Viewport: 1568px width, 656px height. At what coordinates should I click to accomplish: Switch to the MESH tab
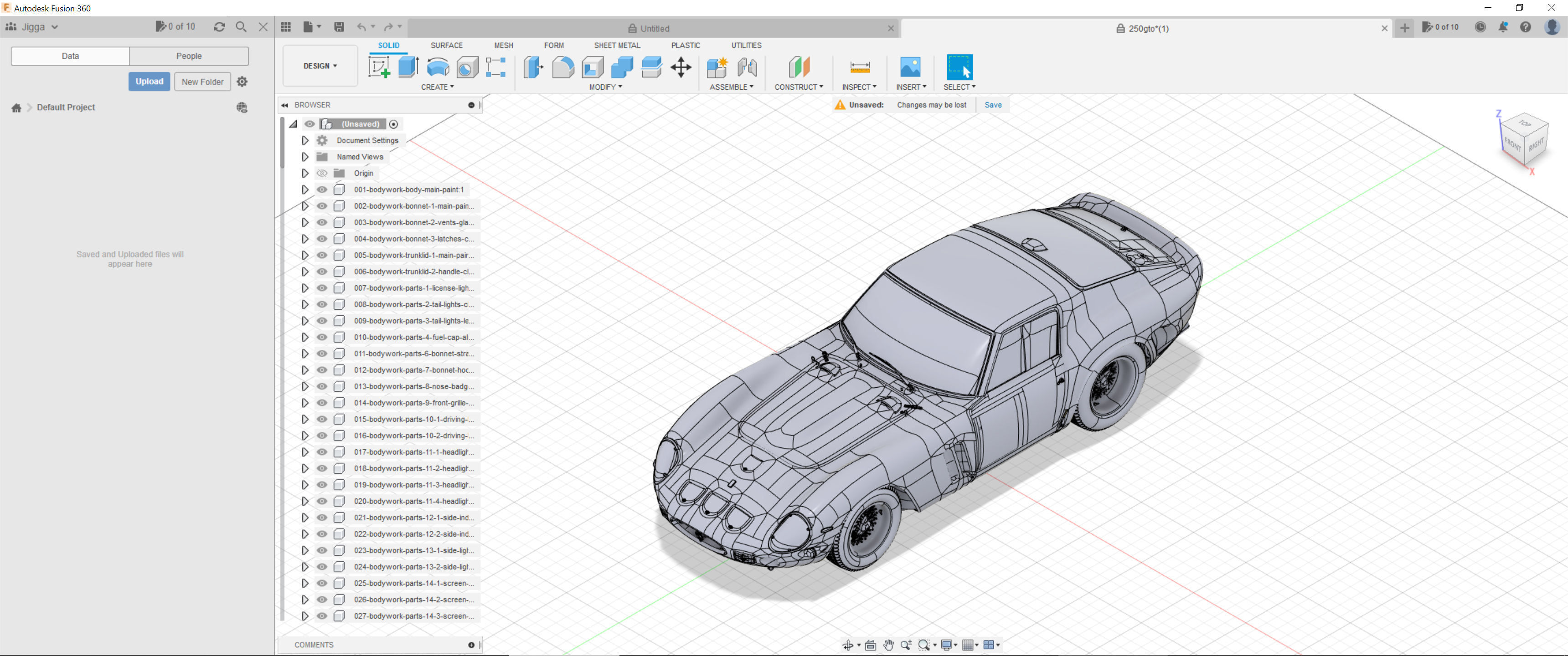coord(503,46)
